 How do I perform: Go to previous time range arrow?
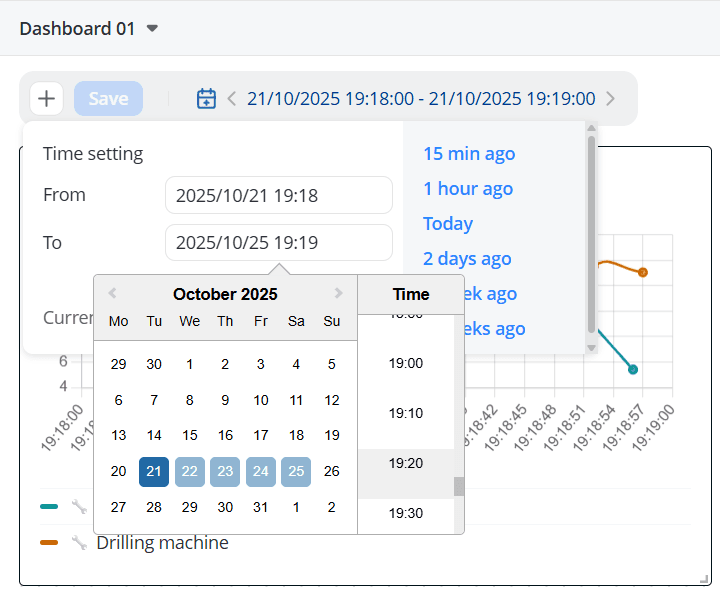[231, 99]
